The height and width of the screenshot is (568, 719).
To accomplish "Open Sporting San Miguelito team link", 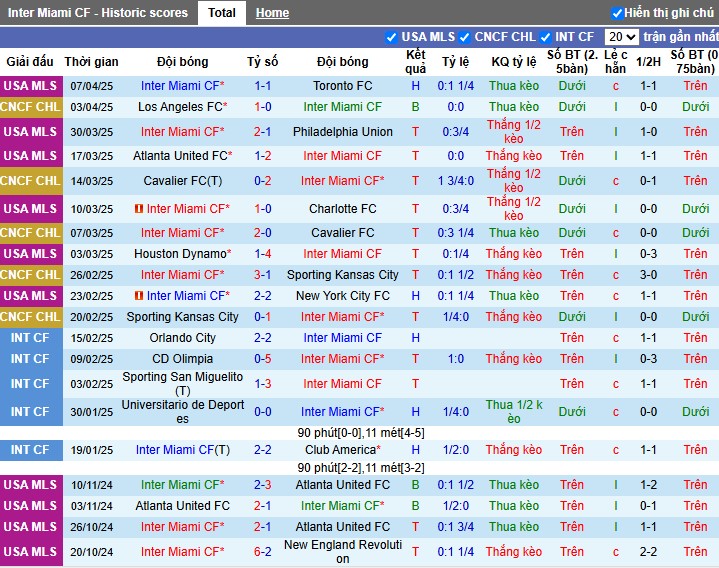I will point(183,384).
